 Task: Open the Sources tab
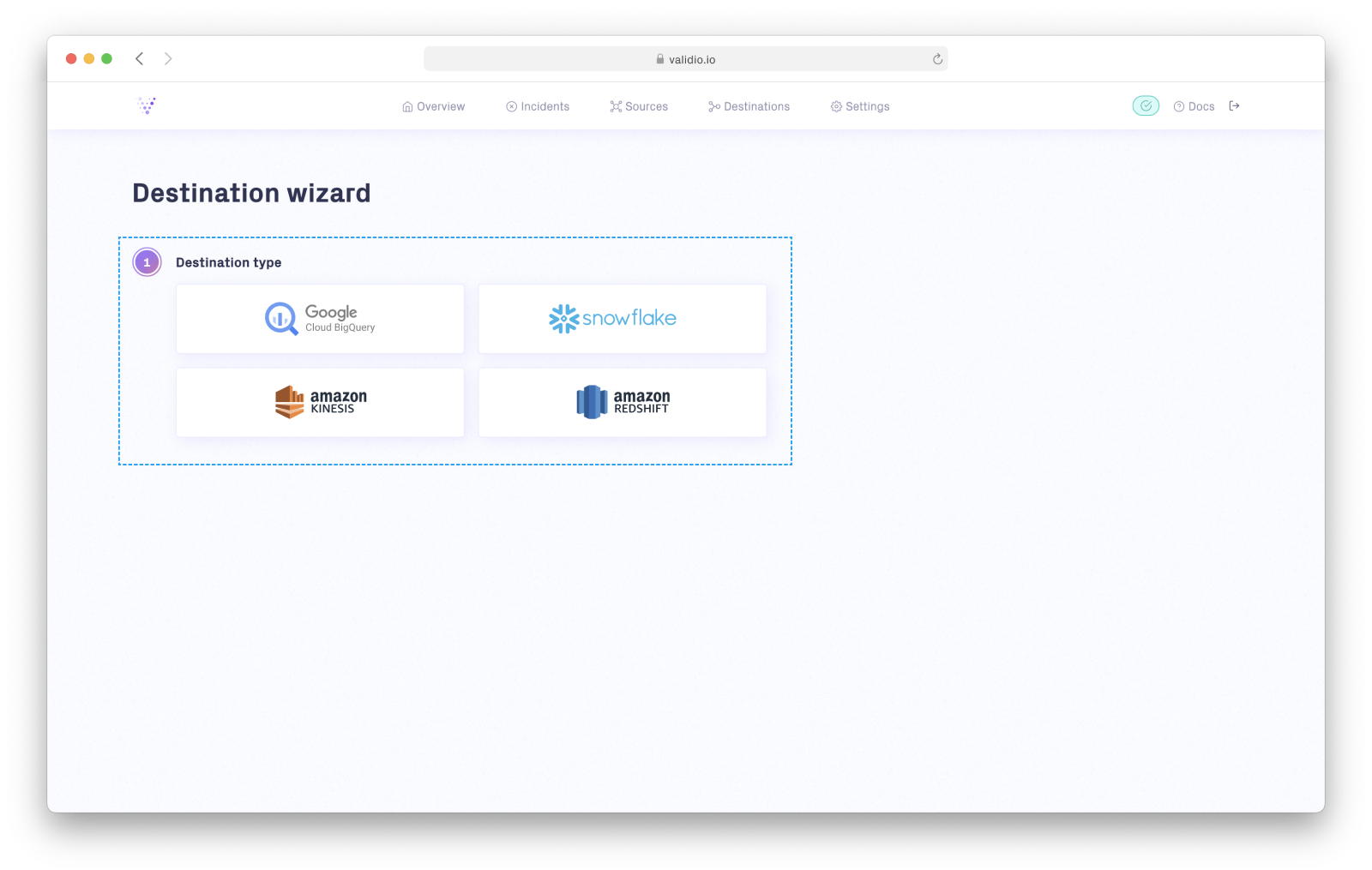(639, 106)
